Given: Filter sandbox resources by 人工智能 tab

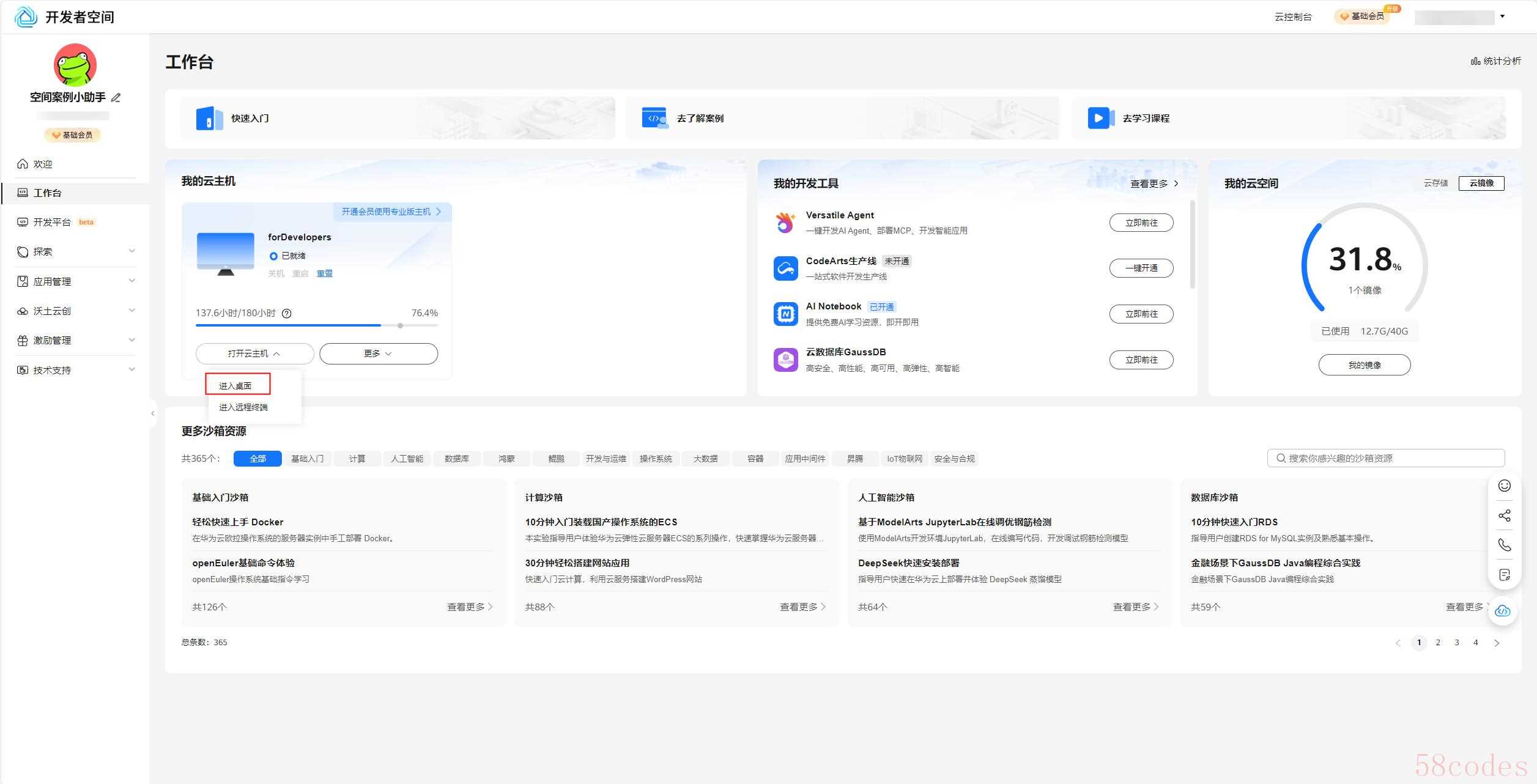Looking at the screenshot, I should click(407, 459).
